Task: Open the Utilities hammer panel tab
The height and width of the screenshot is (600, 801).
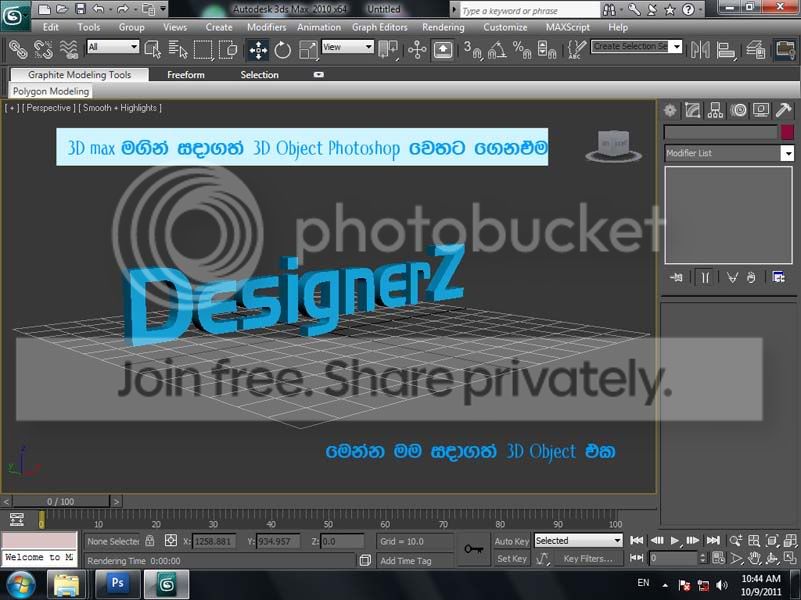Action: click(783, 110)
